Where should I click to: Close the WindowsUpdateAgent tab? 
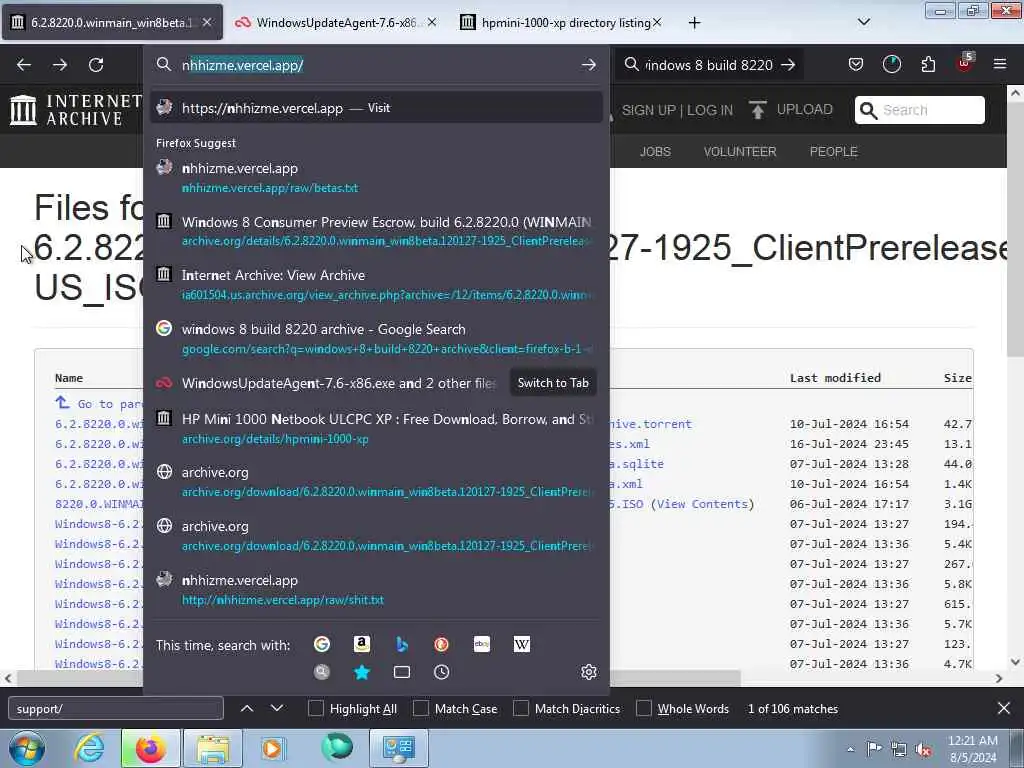coord(432,23)
